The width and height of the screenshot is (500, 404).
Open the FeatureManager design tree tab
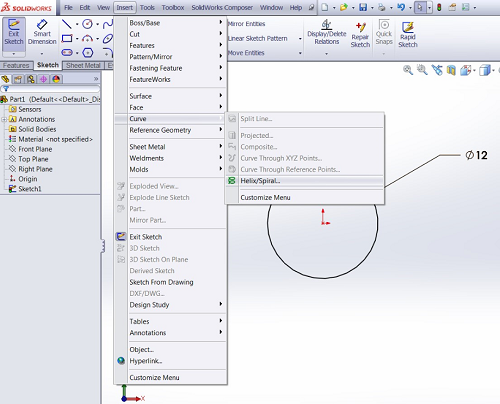5,79
